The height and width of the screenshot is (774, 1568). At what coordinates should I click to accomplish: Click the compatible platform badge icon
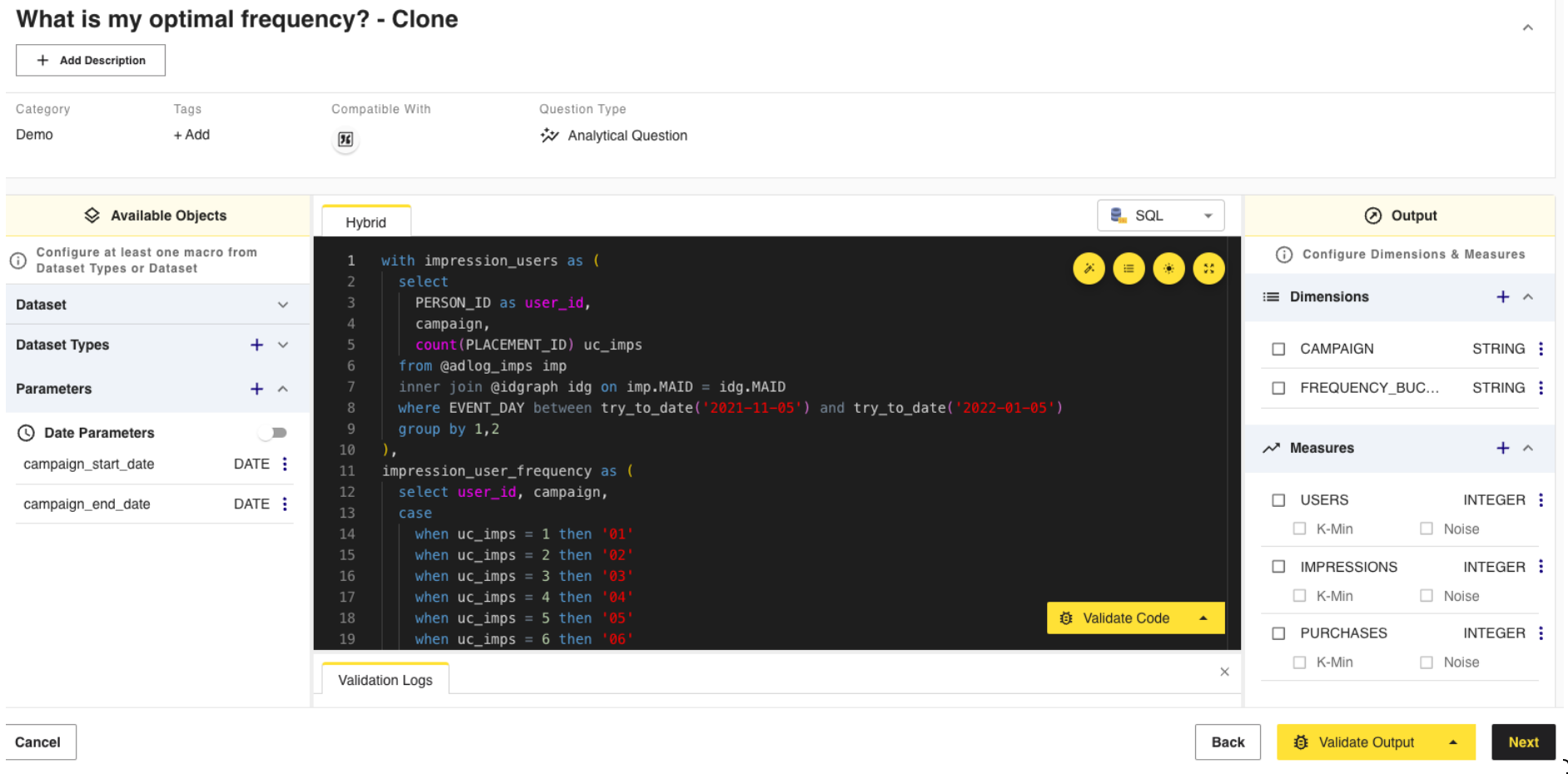pyautogui.click(x=345, y=139)
